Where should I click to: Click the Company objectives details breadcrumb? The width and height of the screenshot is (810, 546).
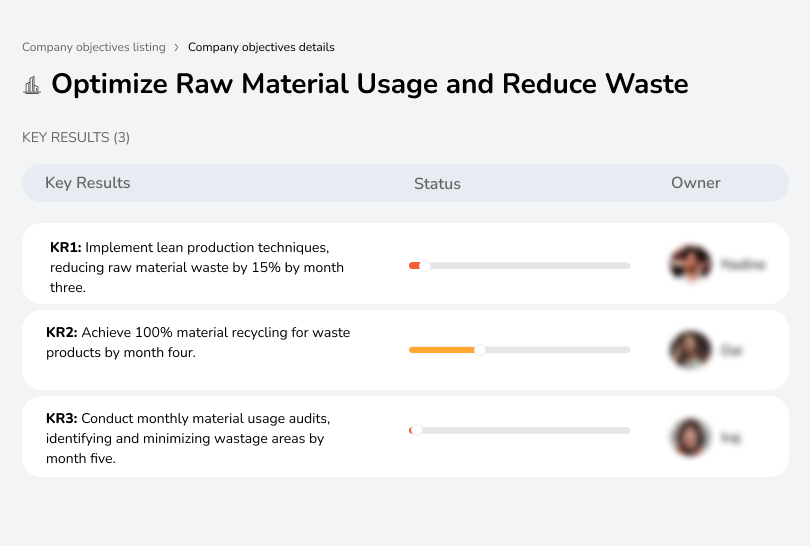(261, 47)
